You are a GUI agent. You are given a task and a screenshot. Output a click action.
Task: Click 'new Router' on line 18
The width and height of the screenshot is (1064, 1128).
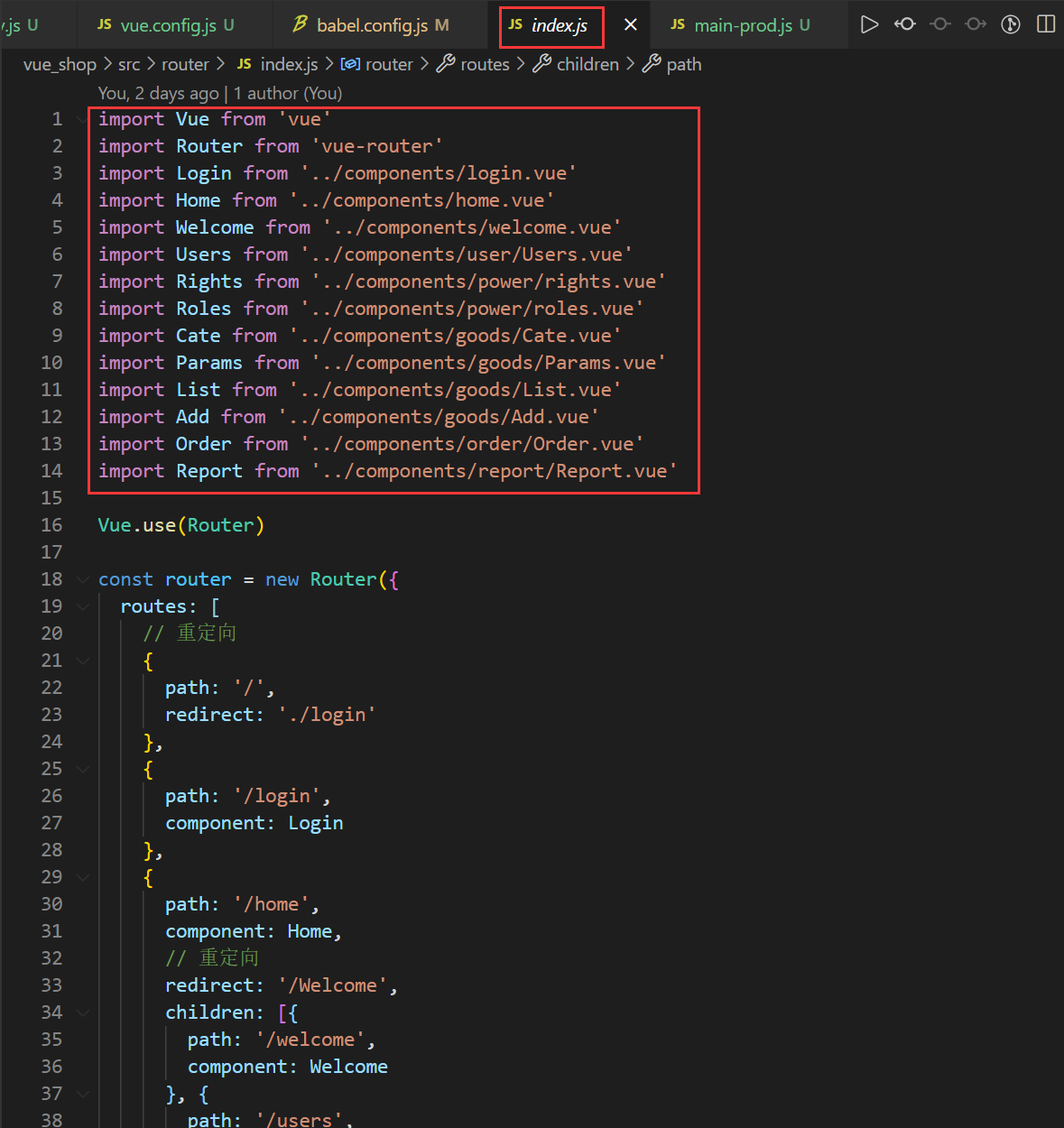(321, 579)
